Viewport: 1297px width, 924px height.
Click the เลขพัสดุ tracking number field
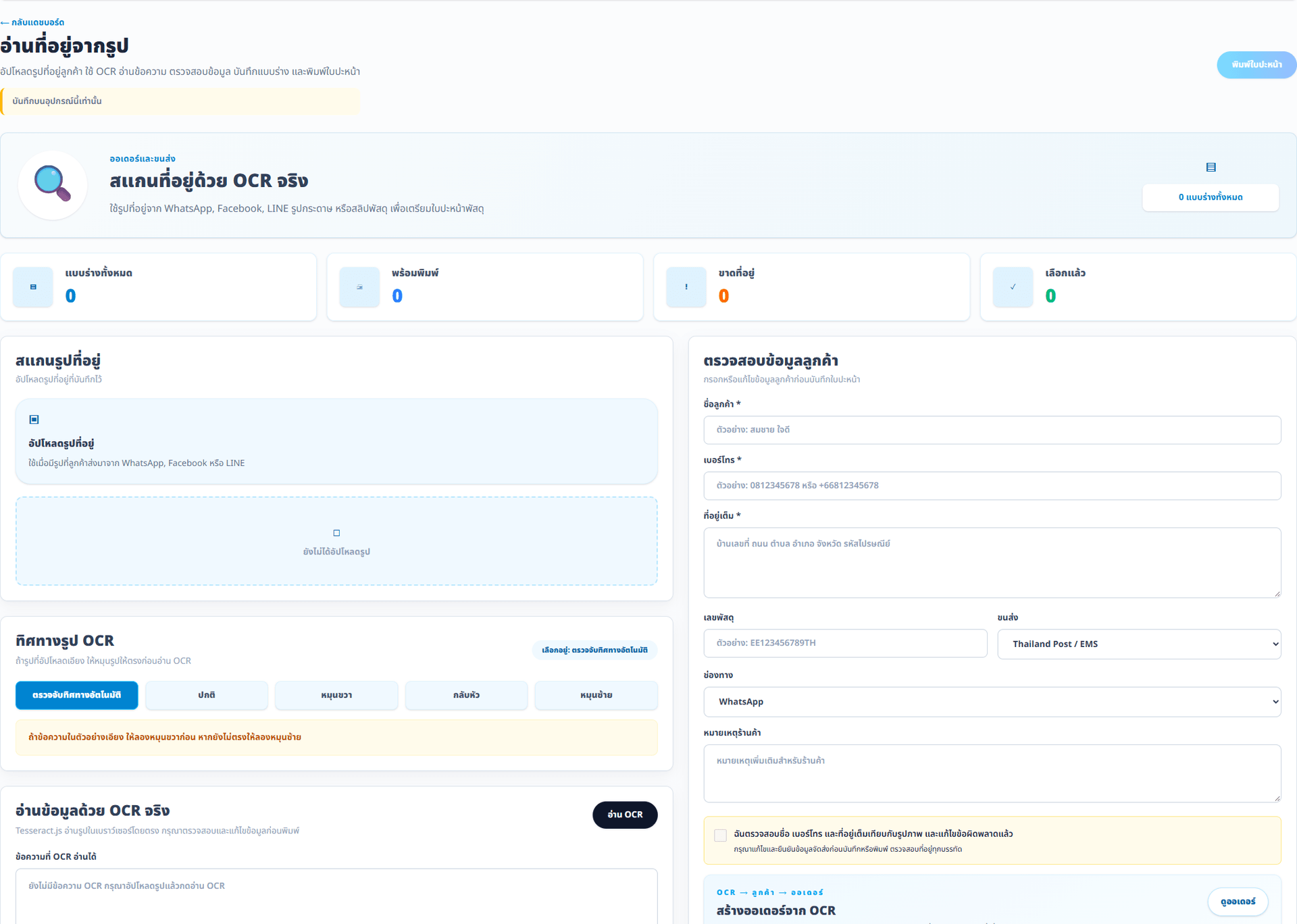pyautogui.click(x=845, y=643)
